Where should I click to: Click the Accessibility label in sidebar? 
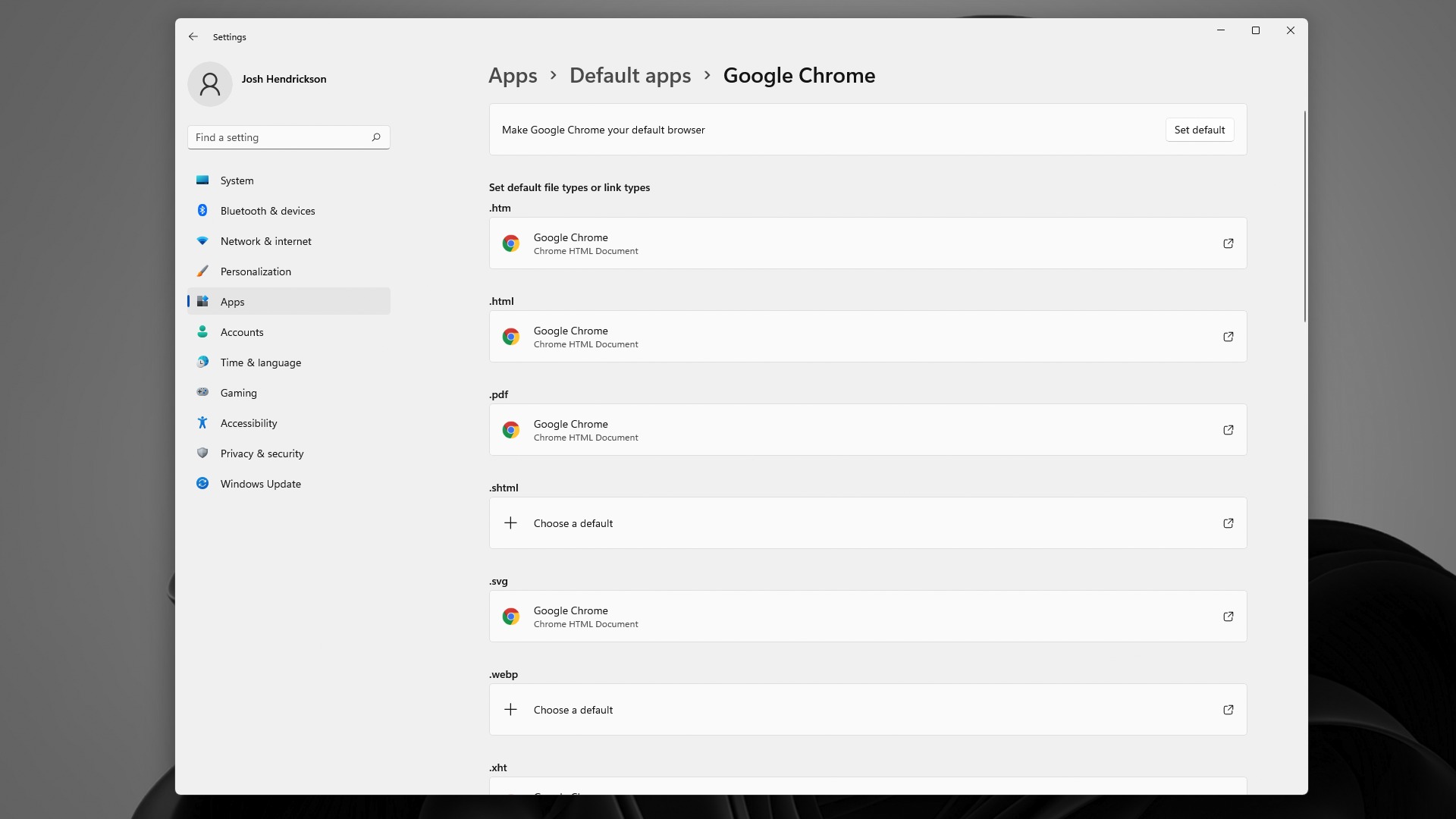pos(249,423)
